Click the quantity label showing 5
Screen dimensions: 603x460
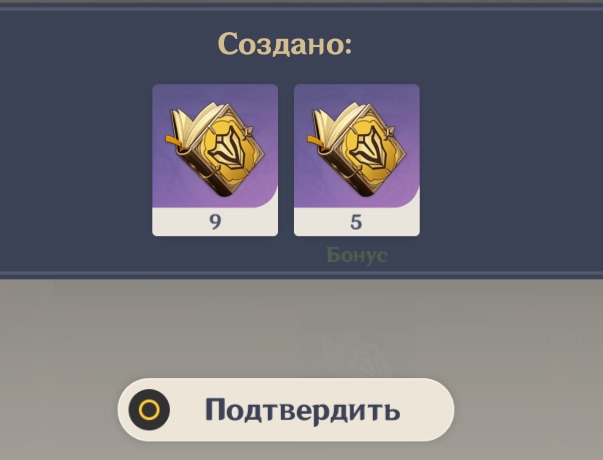(356, 222)
